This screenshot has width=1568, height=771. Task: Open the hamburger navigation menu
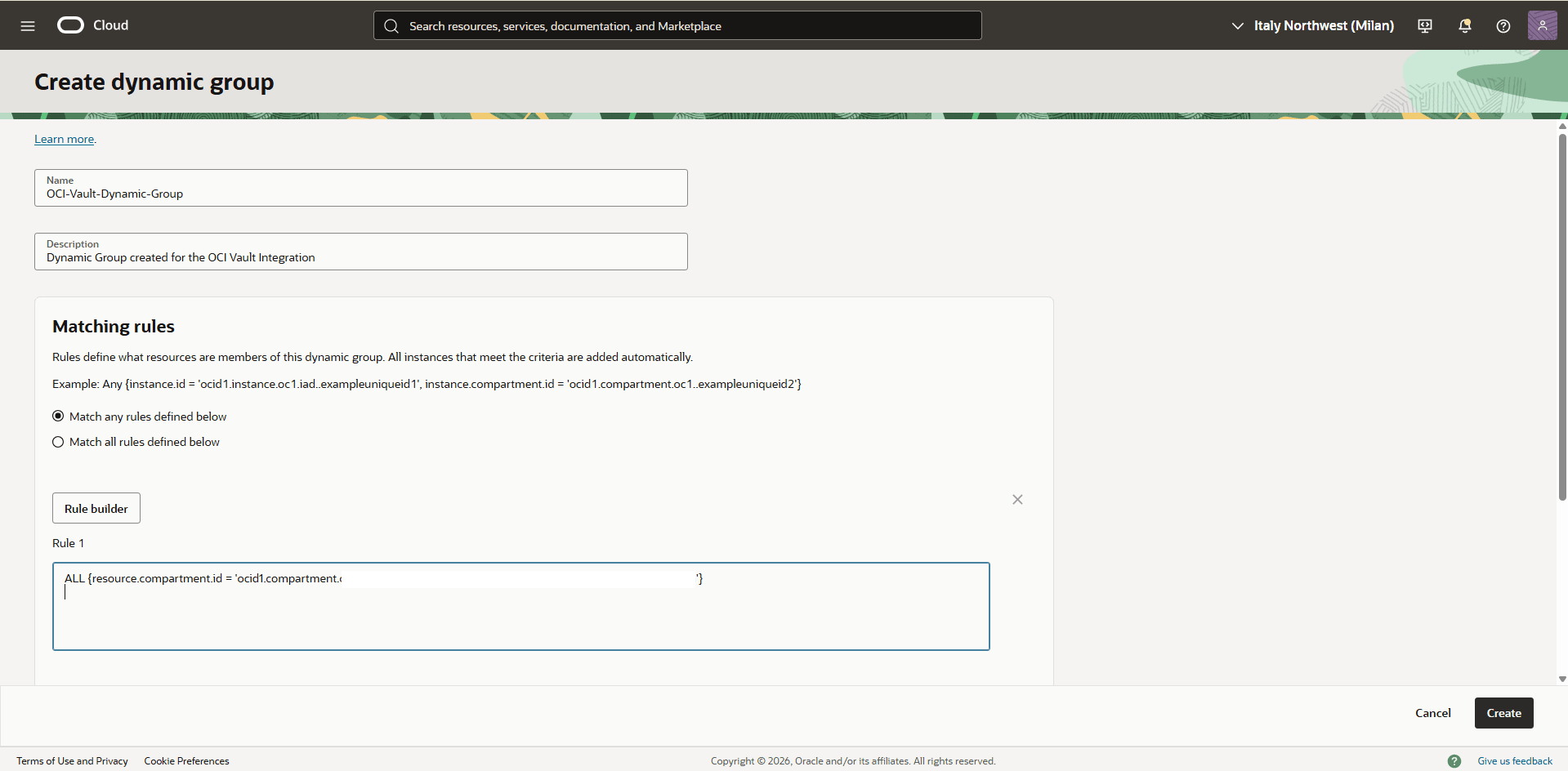(x=28, y=25)
